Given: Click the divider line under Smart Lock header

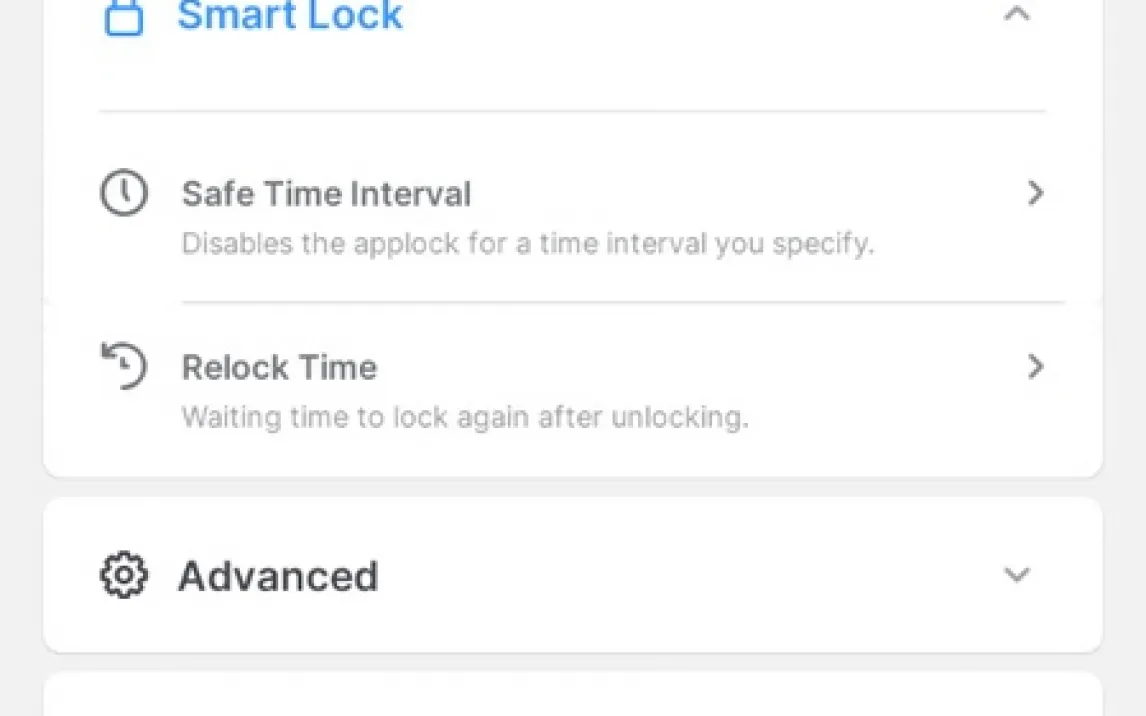Looking at the screenshot, I should (572, 111).
